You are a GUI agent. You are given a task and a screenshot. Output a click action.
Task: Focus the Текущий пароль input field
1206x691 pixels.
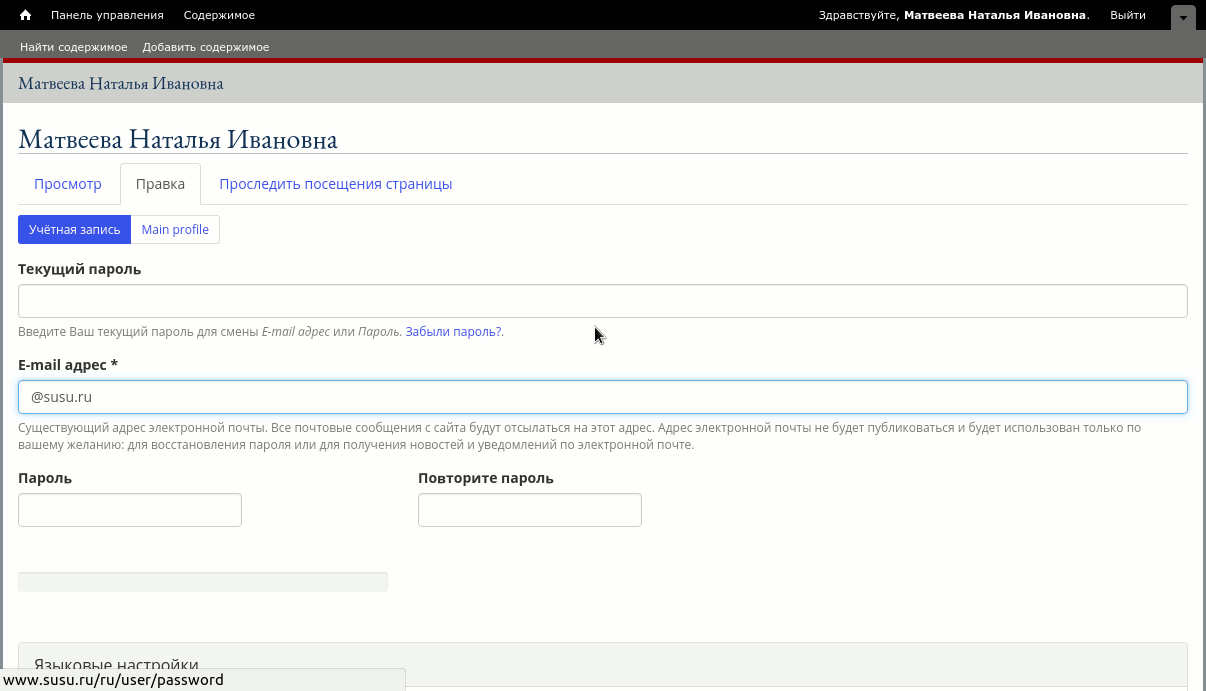point(602,301)
